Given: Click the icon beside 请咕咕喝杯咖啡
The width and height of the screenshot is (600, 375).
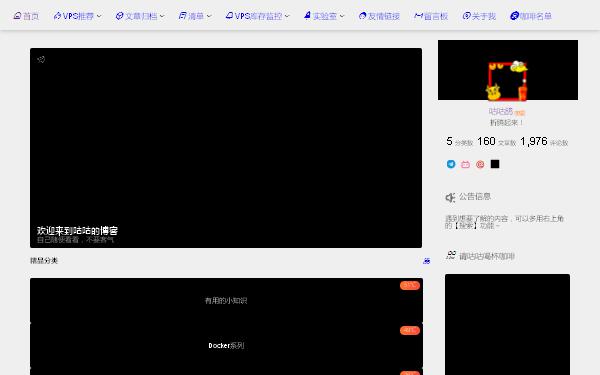Looking at the screenshot, I should click(x=451, y=256).
